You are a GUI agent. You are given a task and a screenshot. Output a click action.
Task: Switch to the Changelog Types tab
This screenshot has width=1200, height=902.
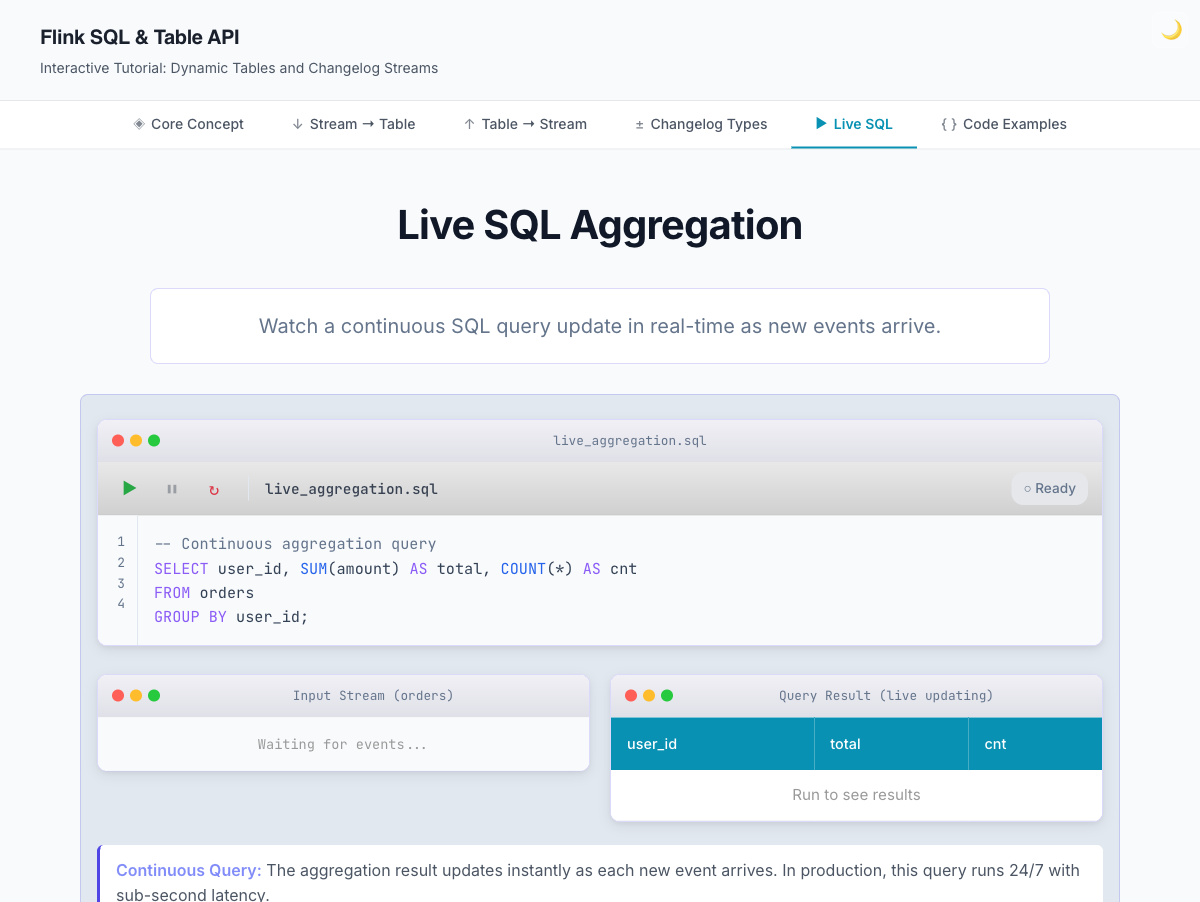click(x=700, y=124)
